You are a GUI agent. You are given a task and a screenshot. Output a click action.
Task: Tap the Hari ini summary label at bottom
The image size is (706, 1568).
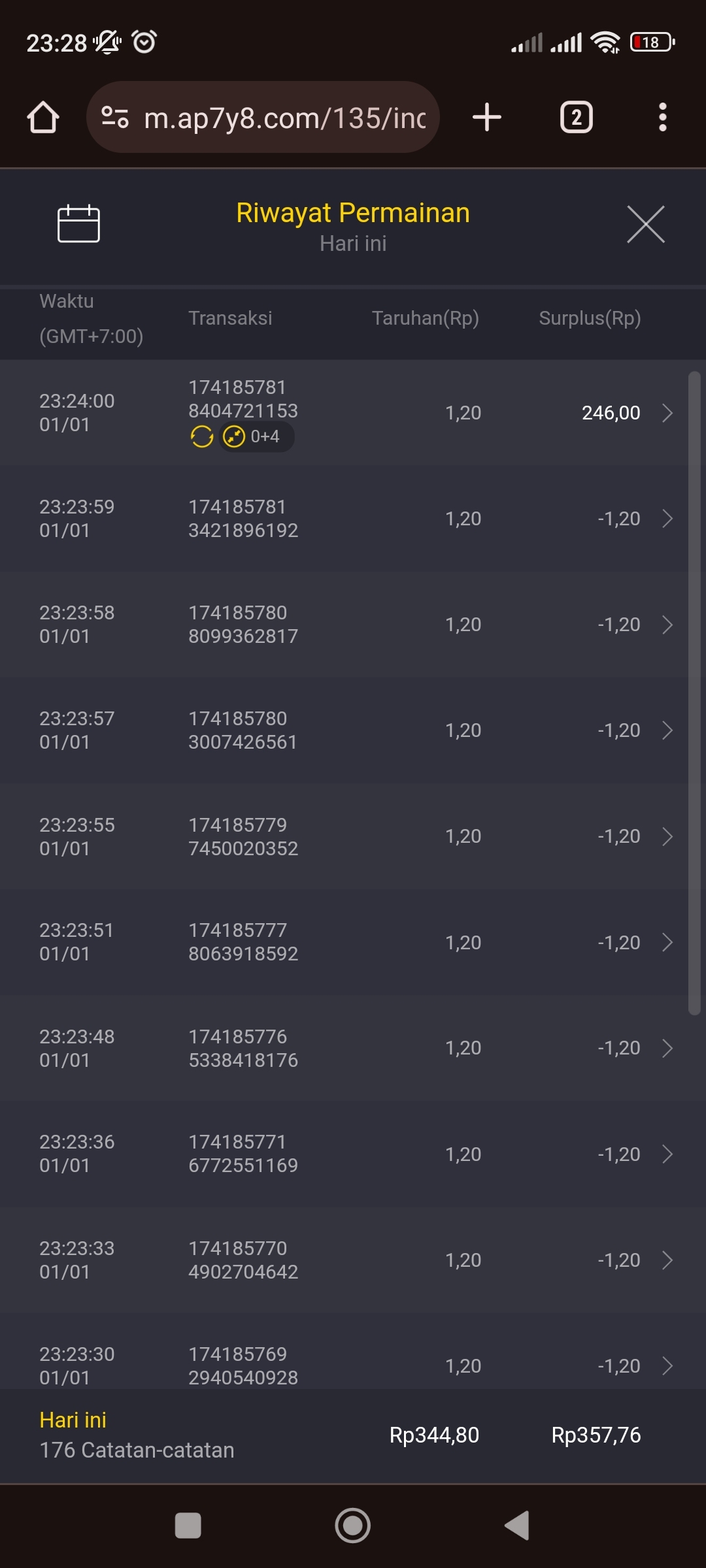73,1420
